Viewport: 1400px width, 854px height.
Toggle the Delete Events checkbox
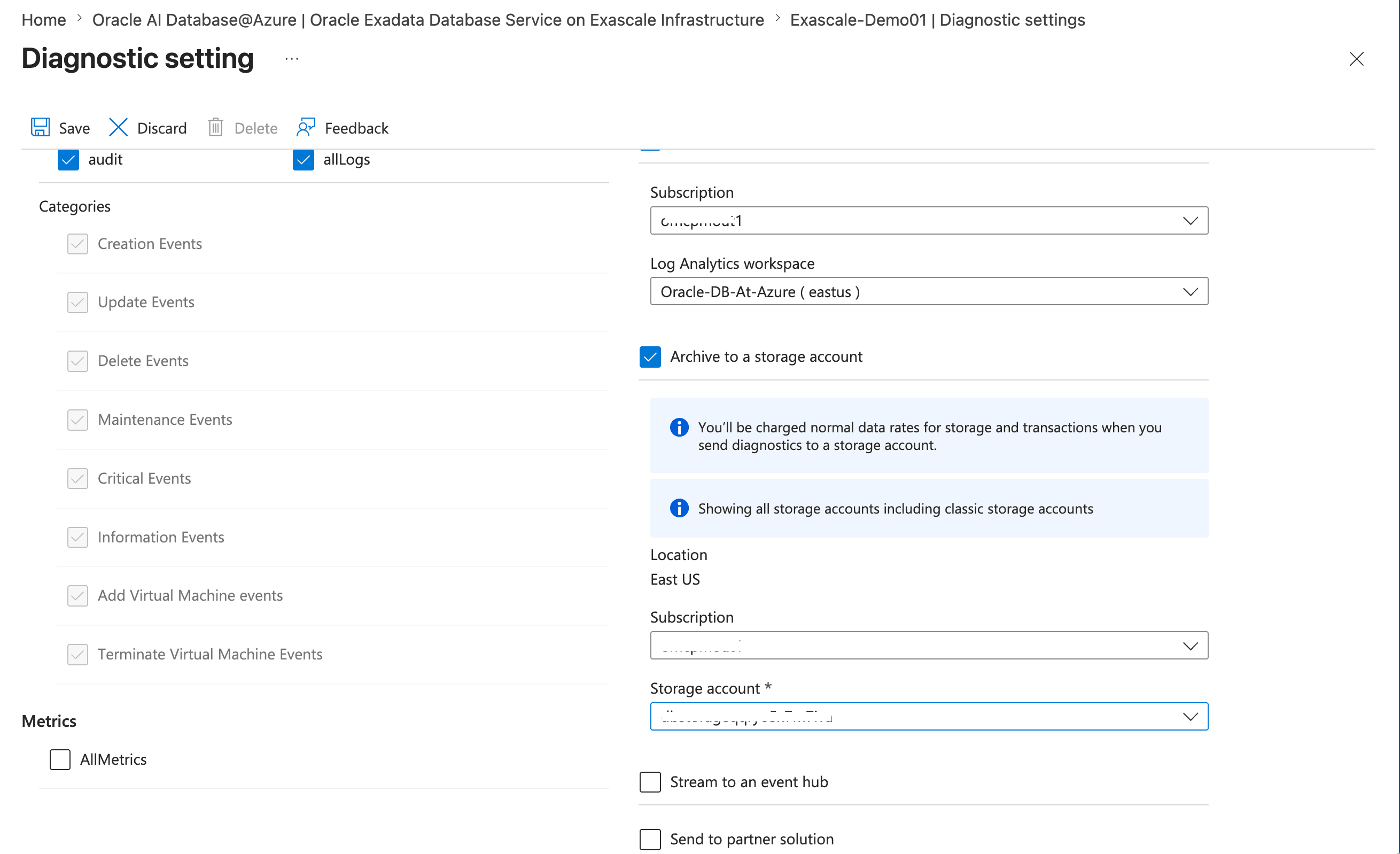77,361
